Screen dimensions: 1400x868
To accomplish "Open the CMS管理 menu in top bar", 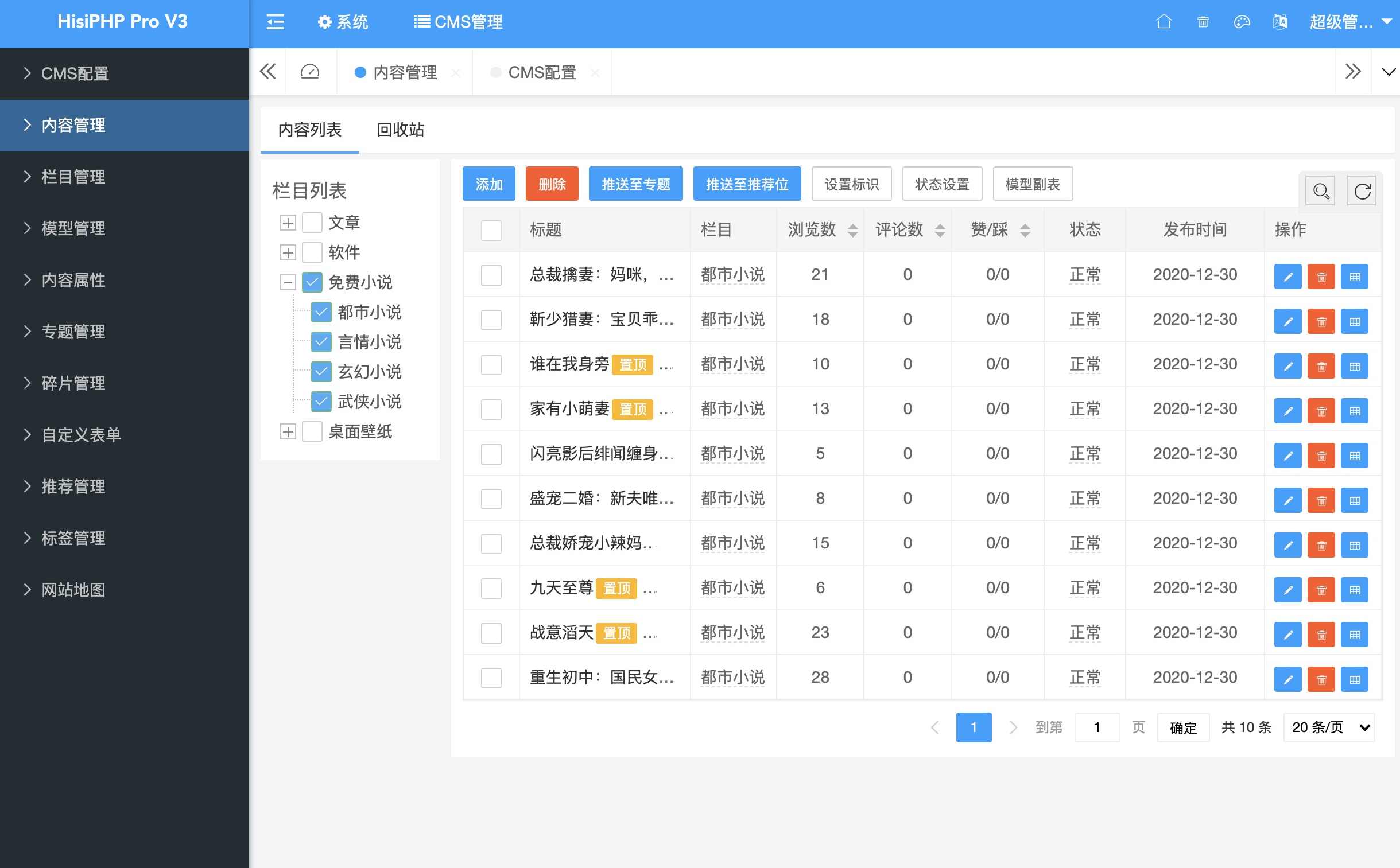I will (456, 22).
